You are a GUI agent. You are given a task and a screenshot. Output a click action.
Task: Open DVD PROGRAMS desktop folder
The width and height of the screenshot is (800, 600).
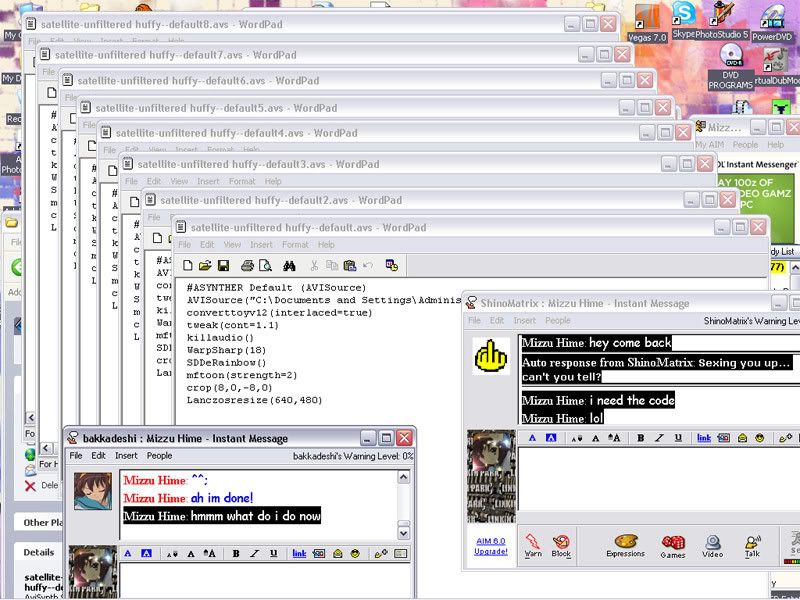(x=731, y=67)
